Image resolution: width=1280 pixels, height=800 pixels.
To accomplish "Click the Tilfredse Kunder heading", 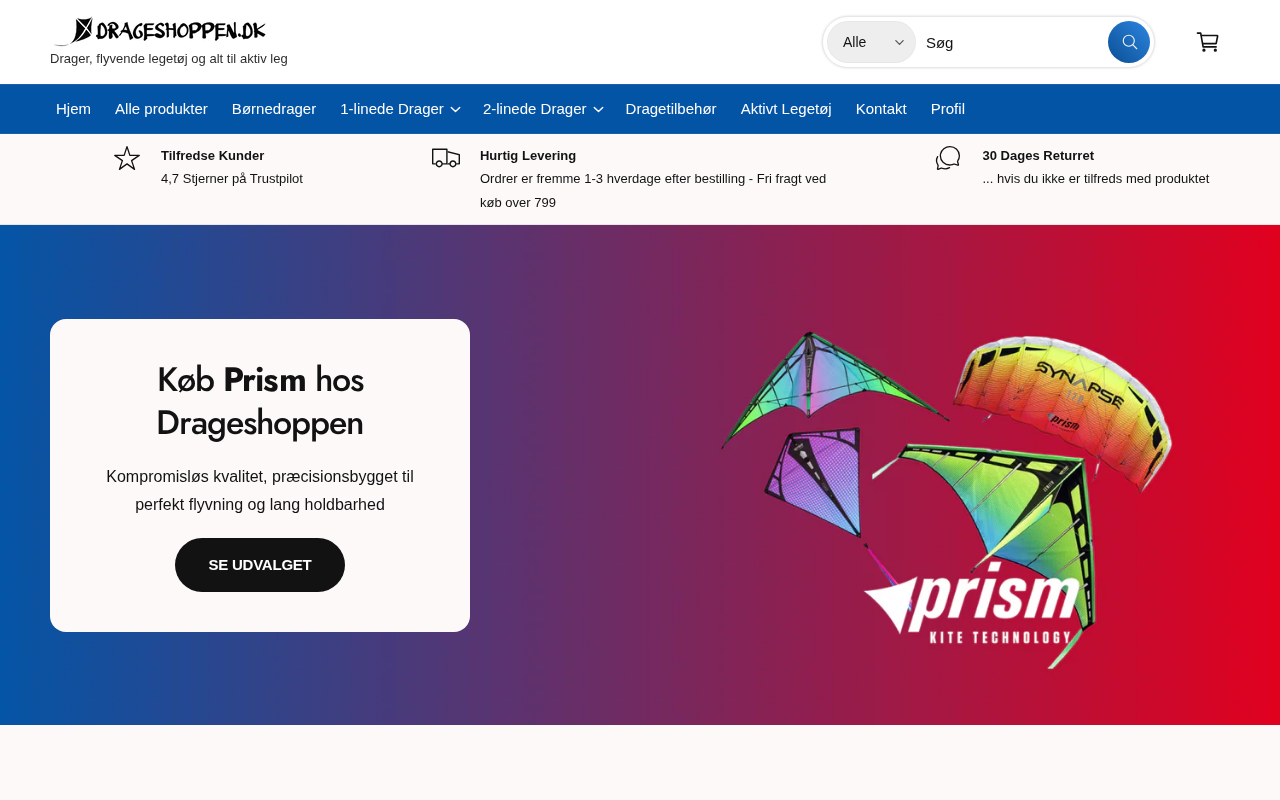I will point(212,156).
